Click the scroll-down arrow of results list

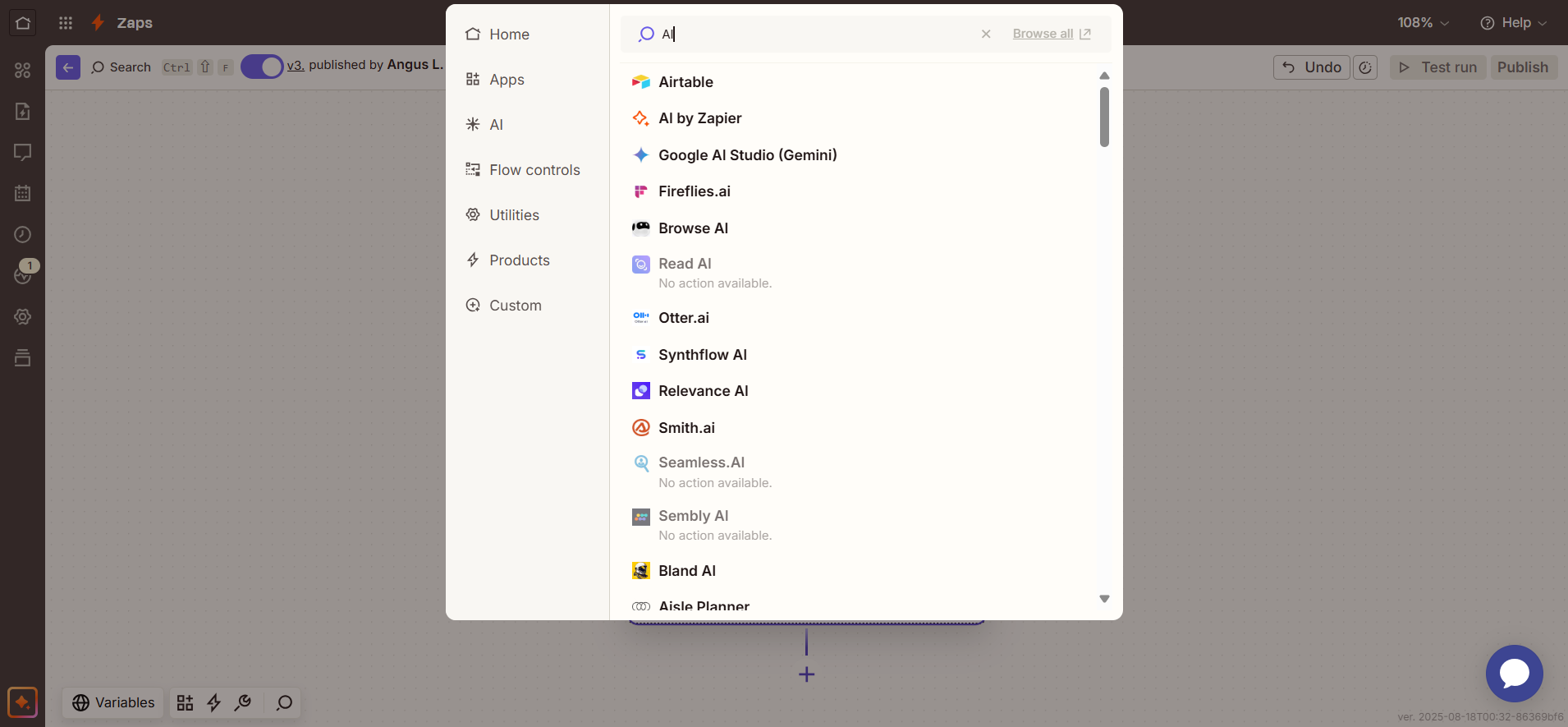click(x=1104, y=599)
